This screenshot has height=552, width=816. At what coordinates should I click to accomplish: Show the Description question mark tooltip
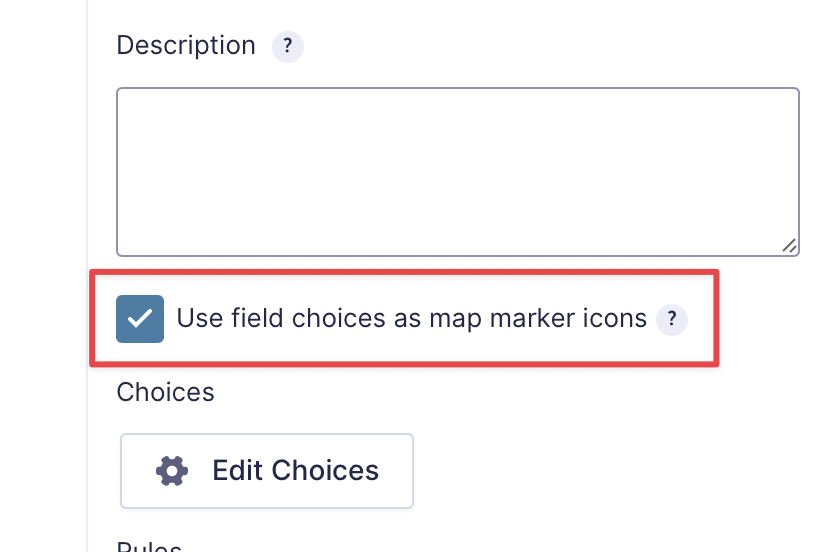tap(287, 46)
